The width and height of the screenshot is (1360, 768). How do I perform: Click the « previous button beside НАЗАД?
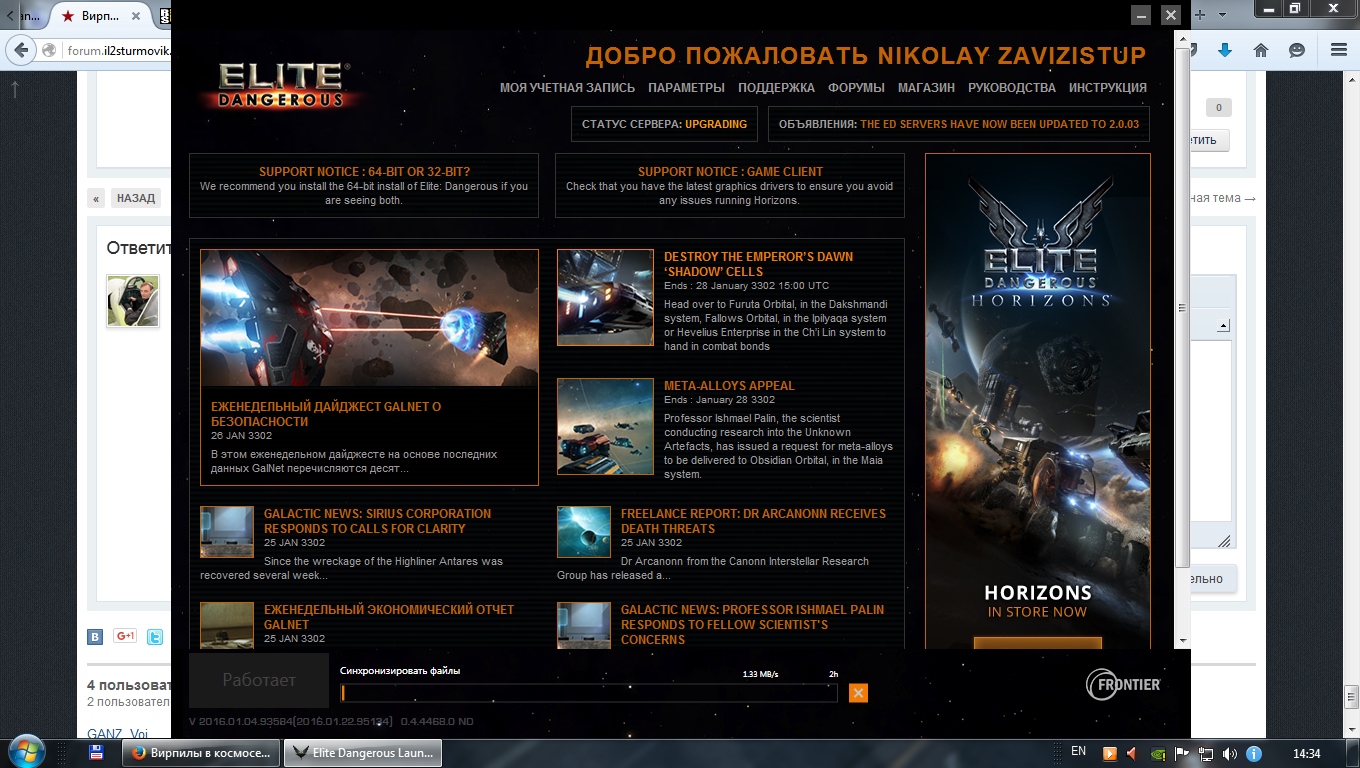click(96, 198)
